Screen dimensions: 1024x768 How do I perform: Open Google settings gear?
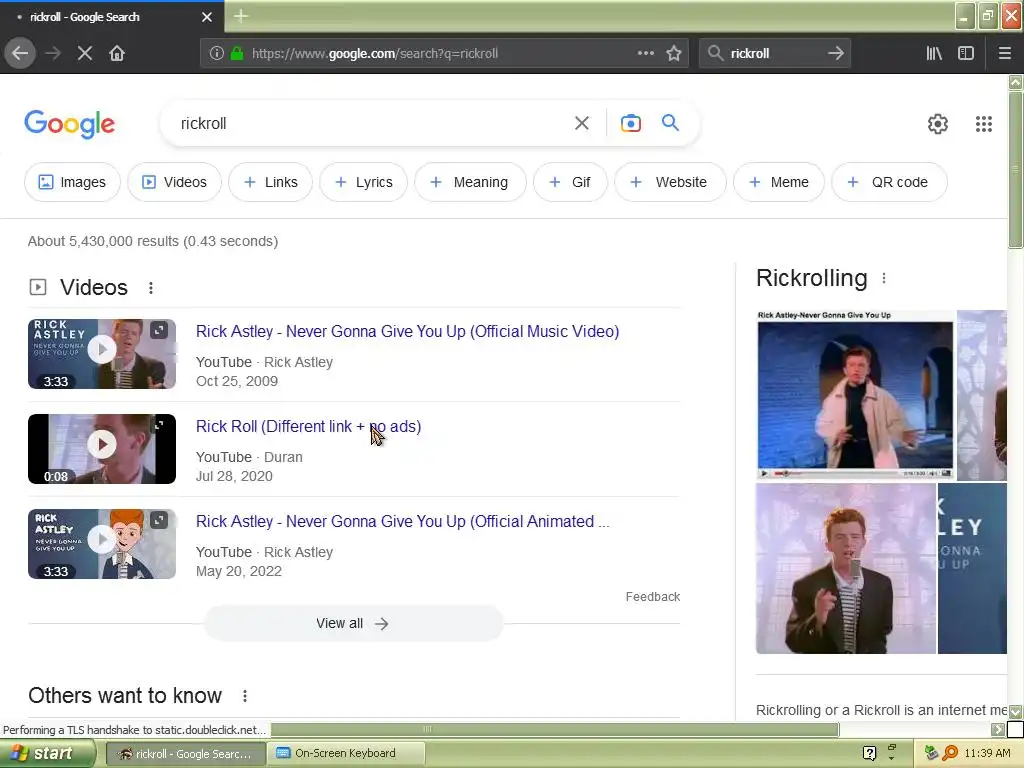click(938, 123)
